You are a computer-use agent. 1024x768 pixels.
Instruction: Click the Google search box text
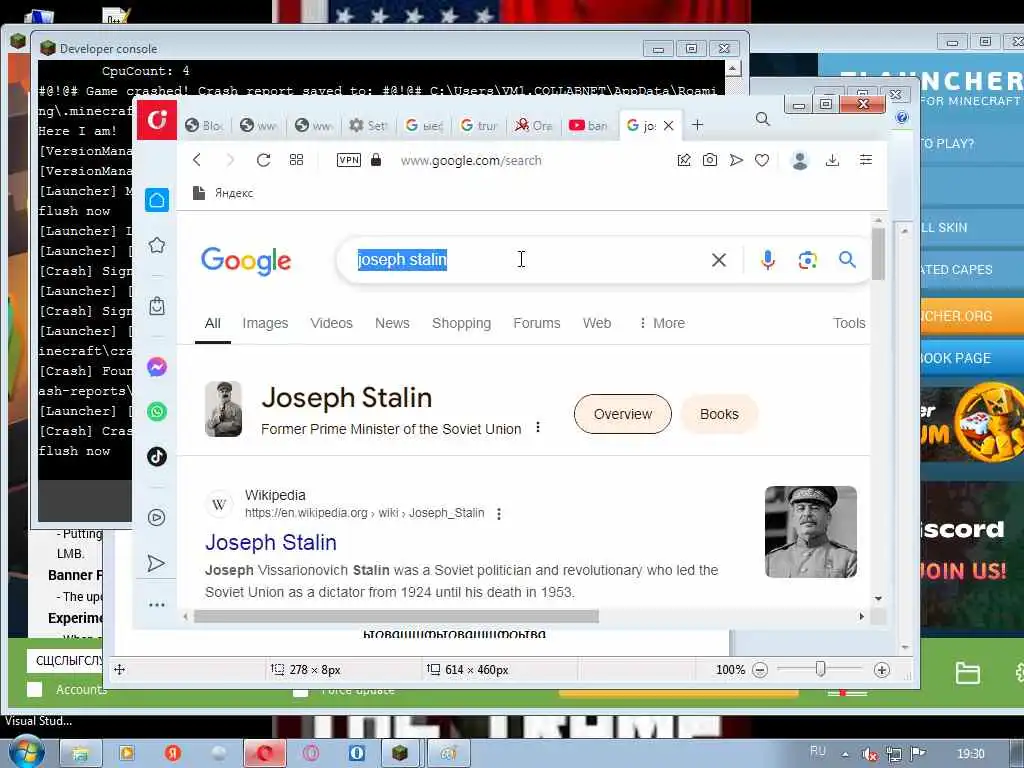402,259
